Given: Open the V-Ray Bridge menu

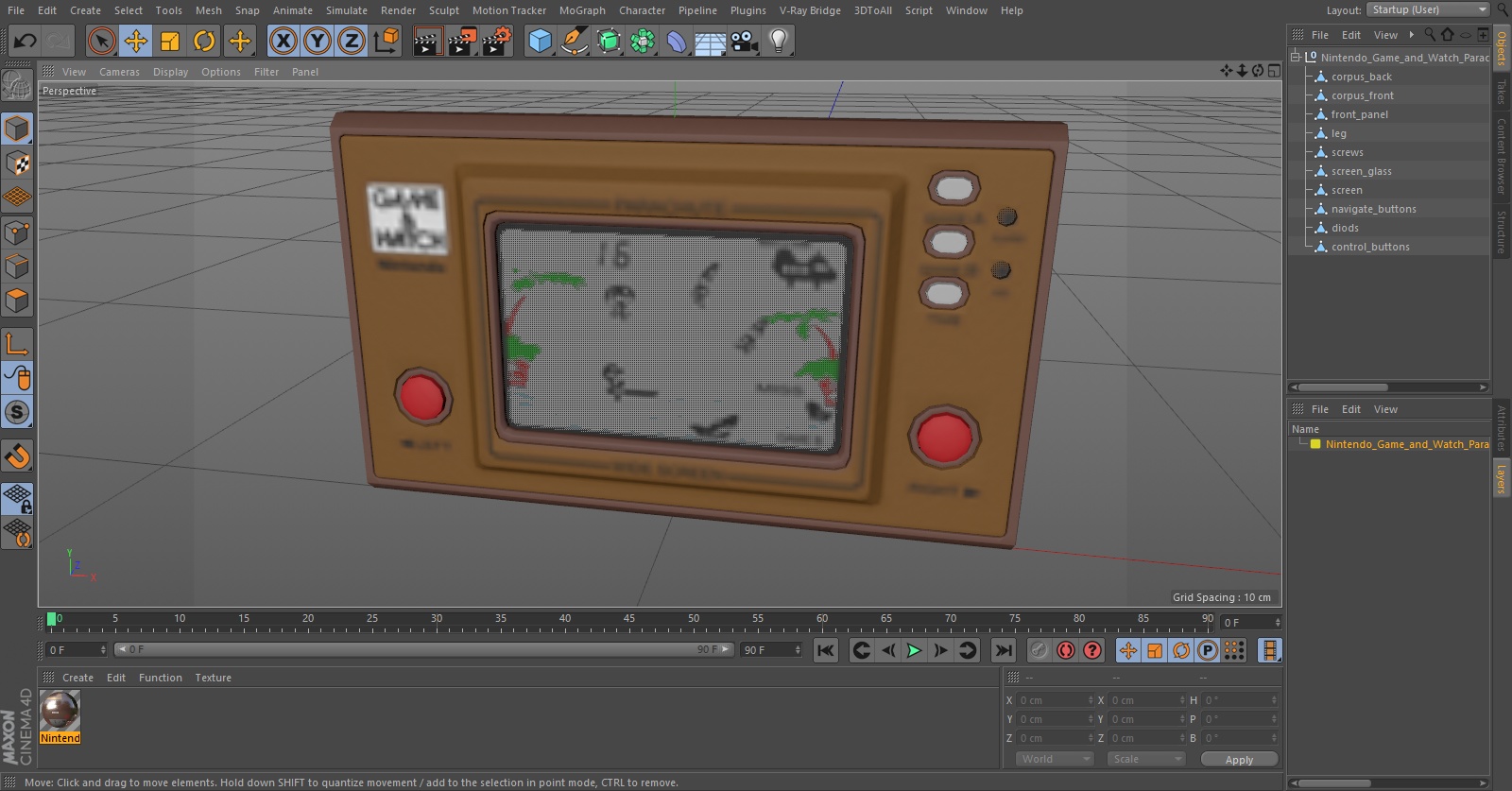Looking at the screenshot, I should click(810, 10).
